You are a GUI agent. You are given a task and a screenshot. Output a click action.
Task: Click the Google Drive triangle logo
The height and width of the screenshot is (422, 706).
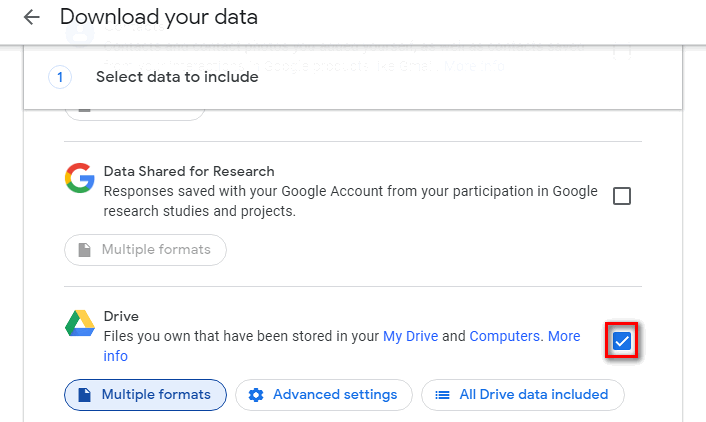tap(80, 324)
